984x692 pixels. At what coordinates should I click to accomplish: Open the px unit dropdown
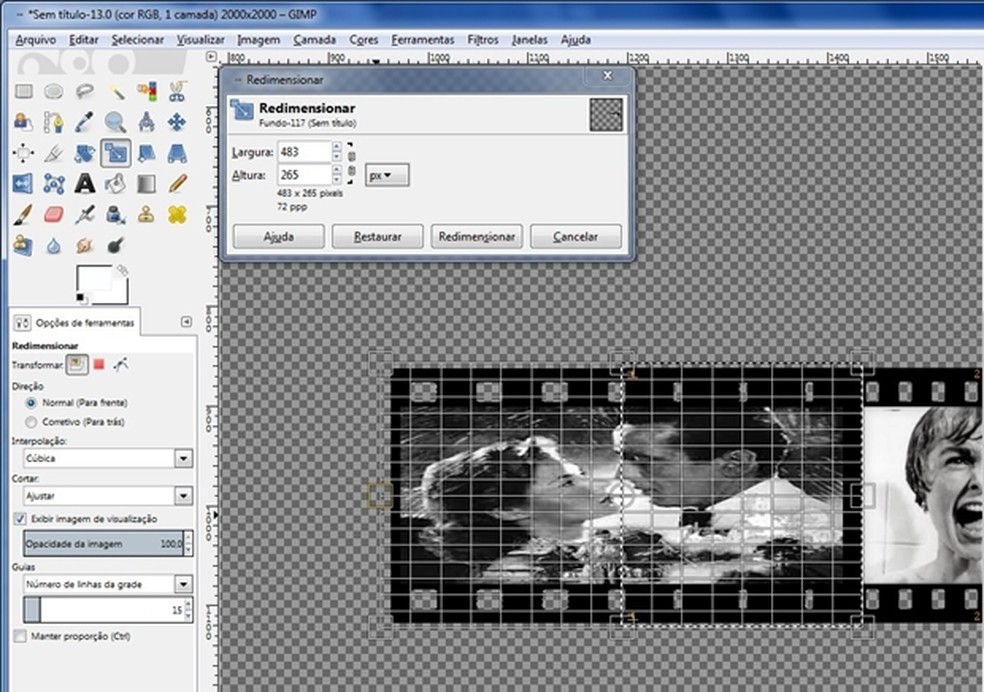tap(386, 175)
